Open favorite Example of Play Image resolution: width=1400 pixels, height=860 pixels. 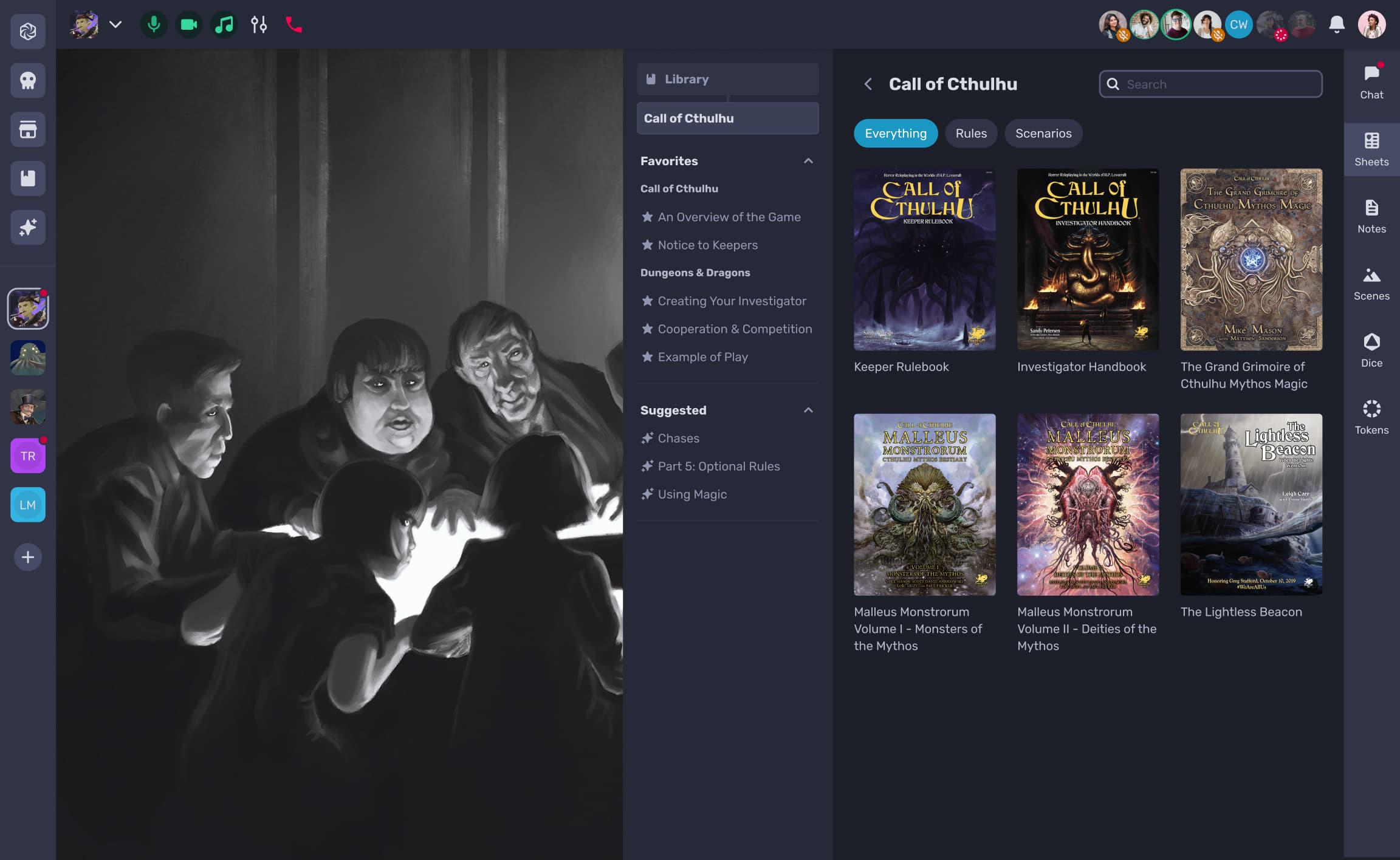pyautogui.click(x=702, y=357)
